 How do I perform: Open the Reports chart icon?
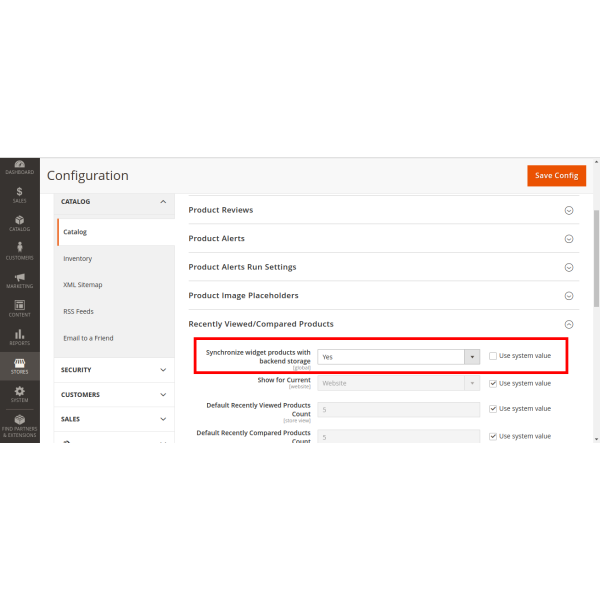[x=19, y=337]
